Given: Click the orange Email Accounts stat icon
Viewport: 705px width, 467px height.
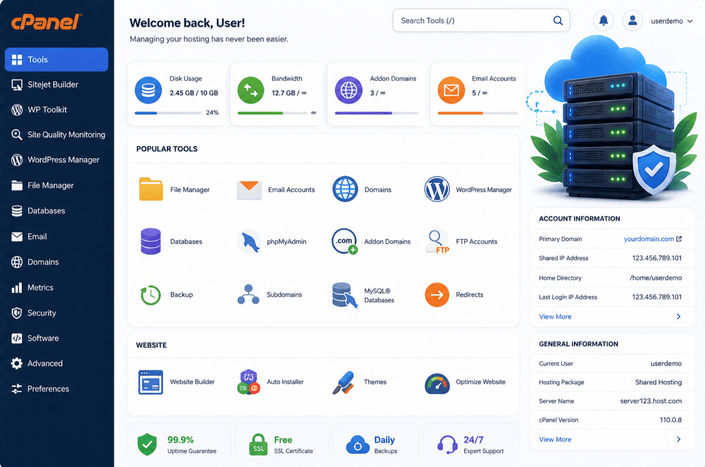Looking at the screenshot, I should 451,90.
